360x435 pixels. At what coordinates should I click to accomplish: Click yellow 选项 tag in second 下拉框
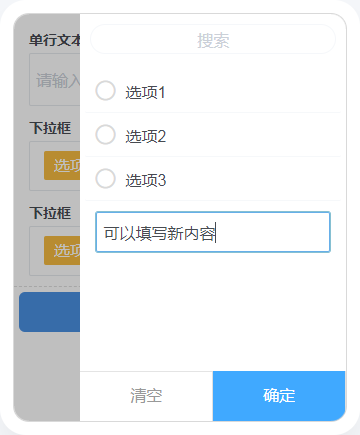coord(62,250)
